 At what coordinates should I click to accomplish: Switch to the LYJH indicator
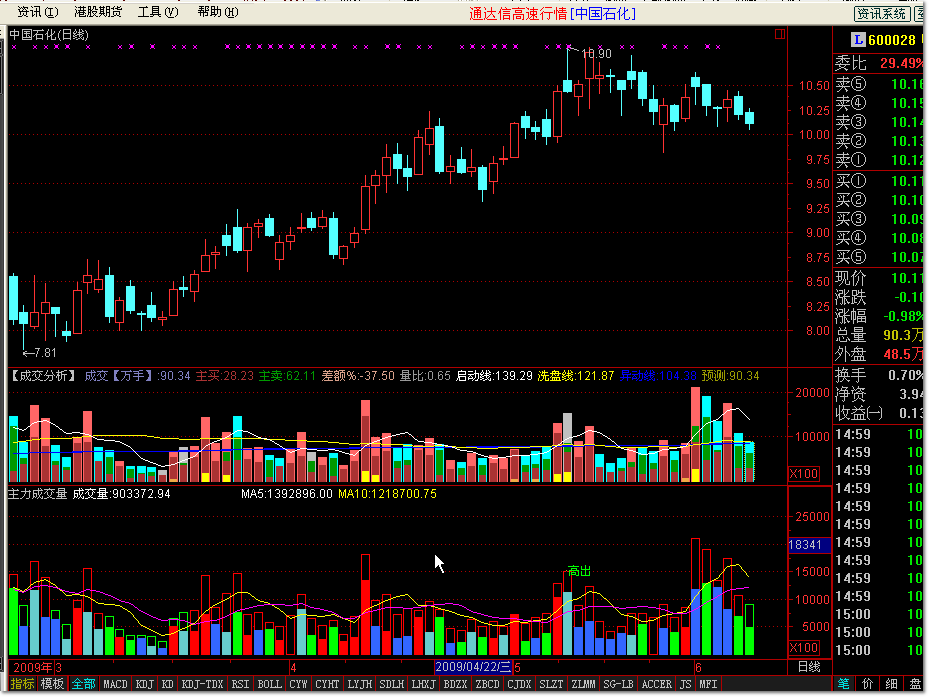tap(359, 684)
